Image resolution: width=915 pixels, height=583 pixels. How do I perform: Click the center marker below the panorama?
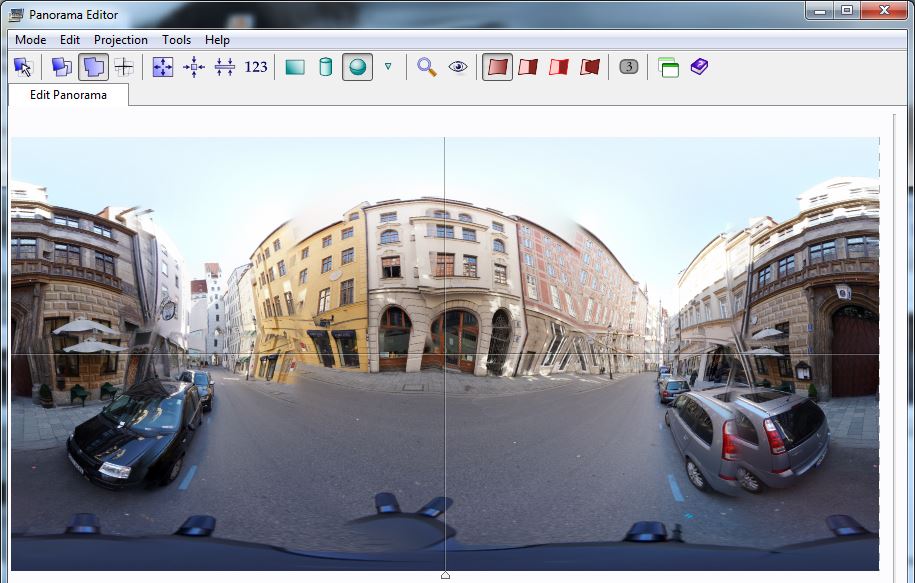(445, 575)
